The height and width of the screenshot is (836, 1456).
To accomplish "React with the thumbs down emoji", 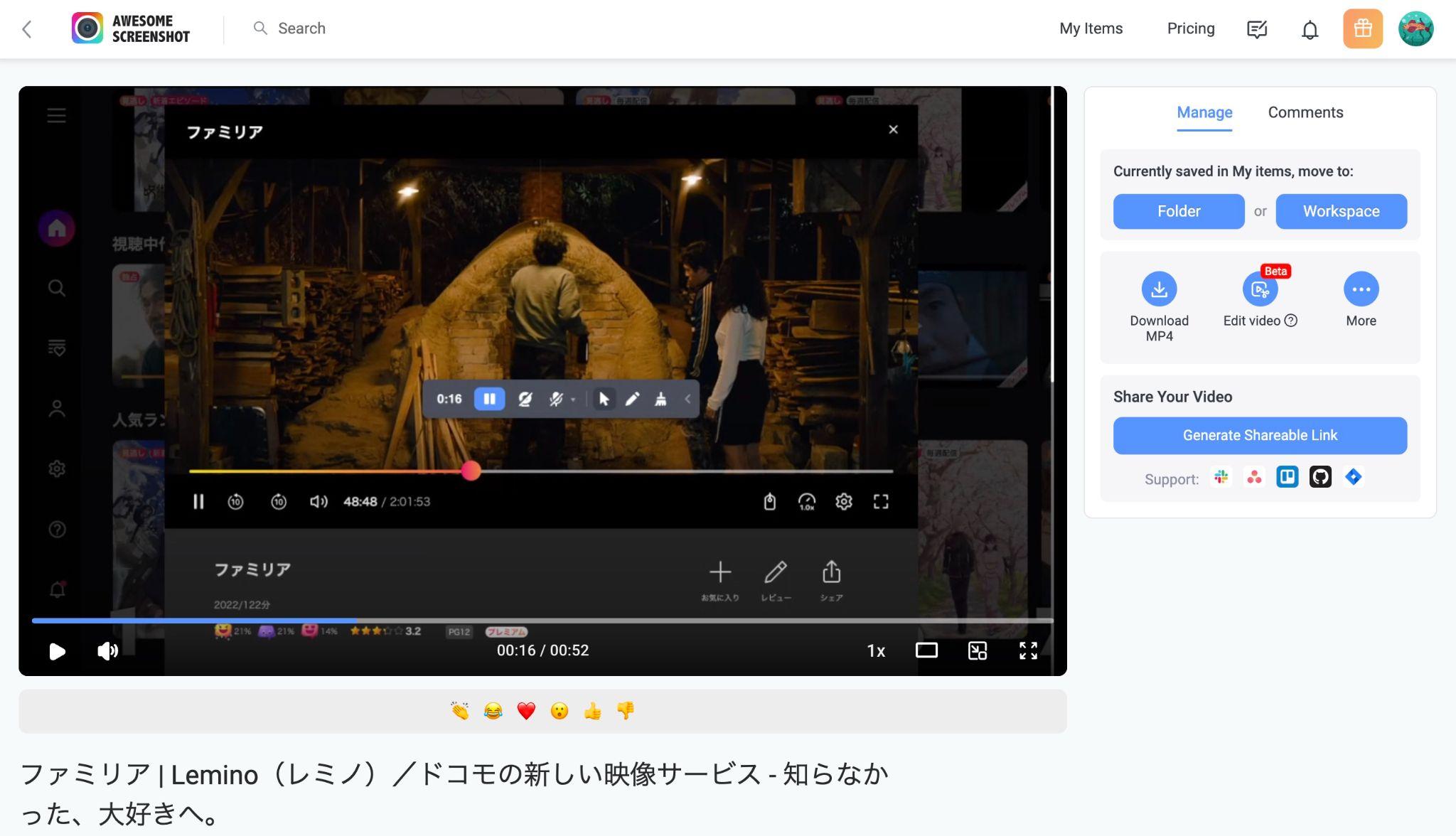I will (x=626, y=711).
